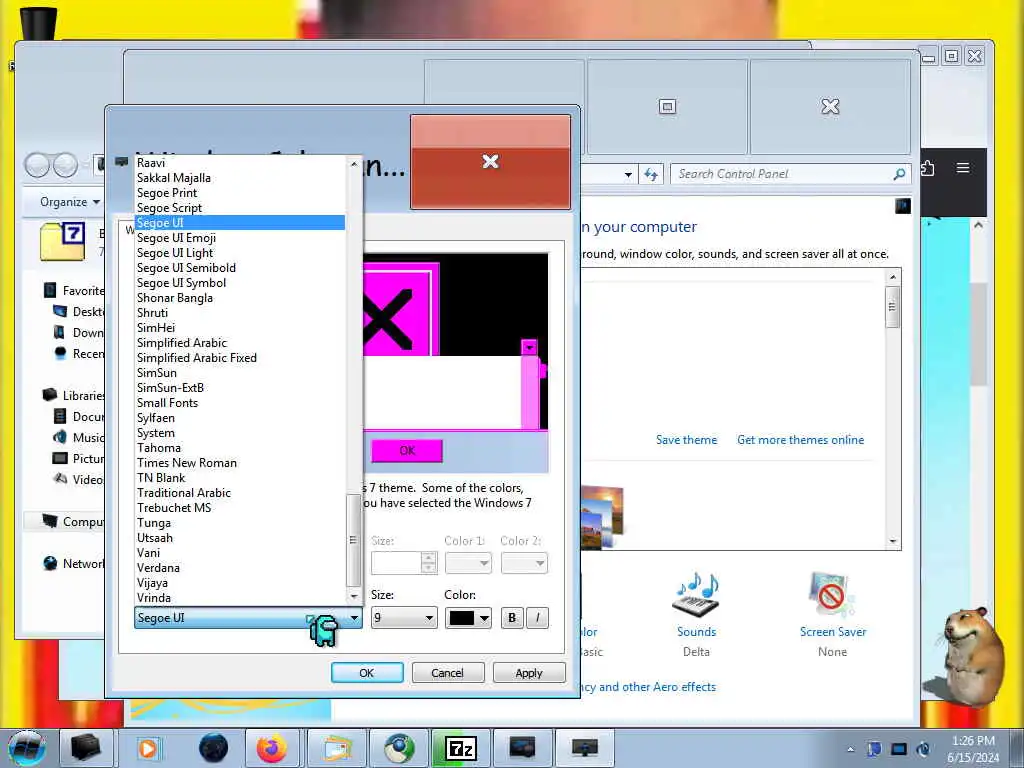Click themes list scroll-down arrow
The width and height of the screenshot is (1024, 768).
click(x=893, y=541)
